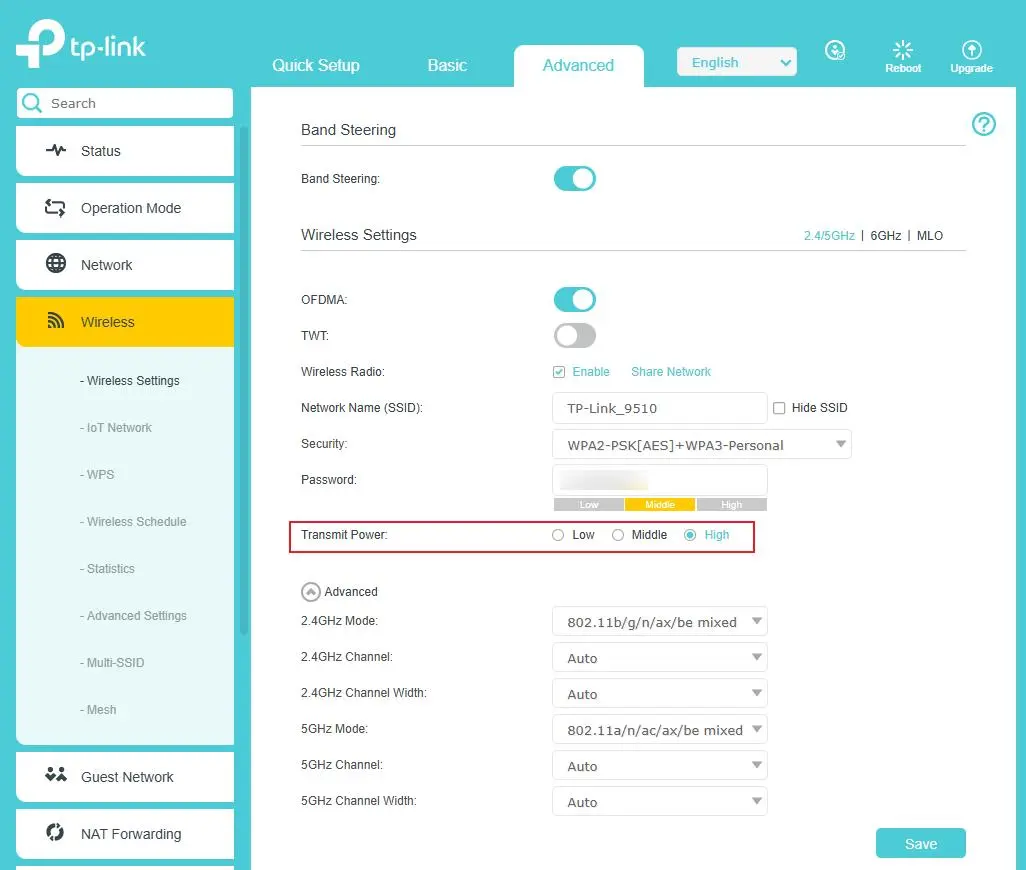Click the search magnifier icon

[x=31, y=103]
